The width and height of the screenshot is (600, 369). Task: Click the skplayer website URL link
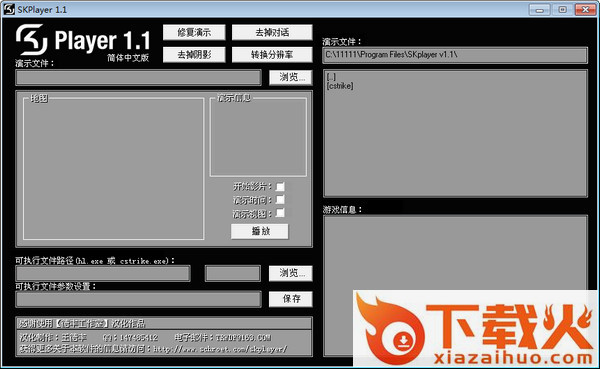(x=220, y=349)
